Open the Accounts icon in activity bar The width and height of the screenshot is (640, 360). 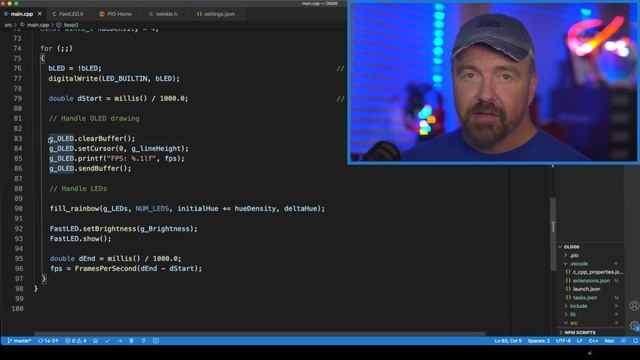point(634,306)
